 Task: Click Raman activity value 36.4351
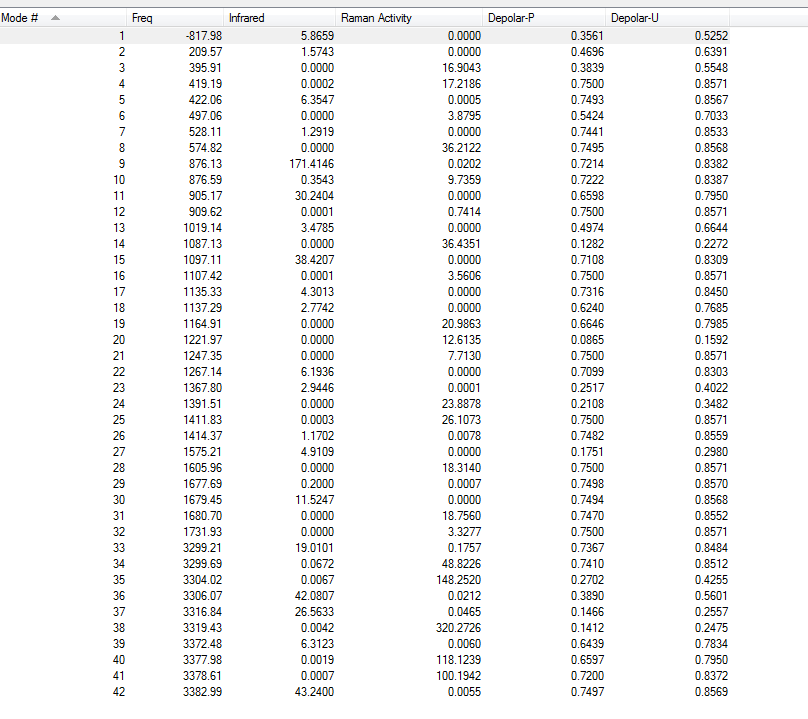click(461, 243)
